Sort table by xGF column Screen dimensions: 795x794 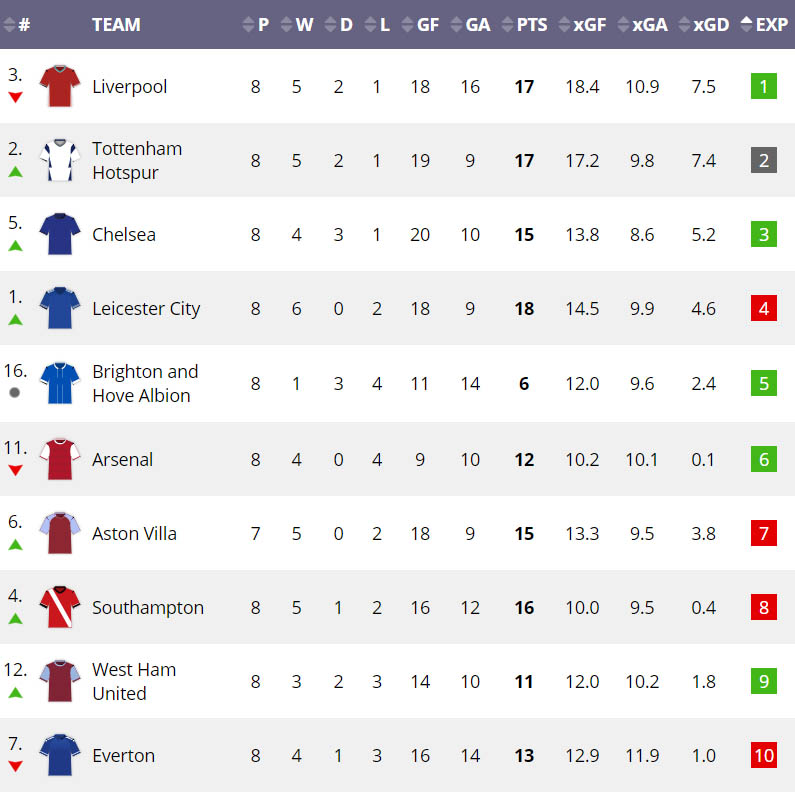coord(583,25)
